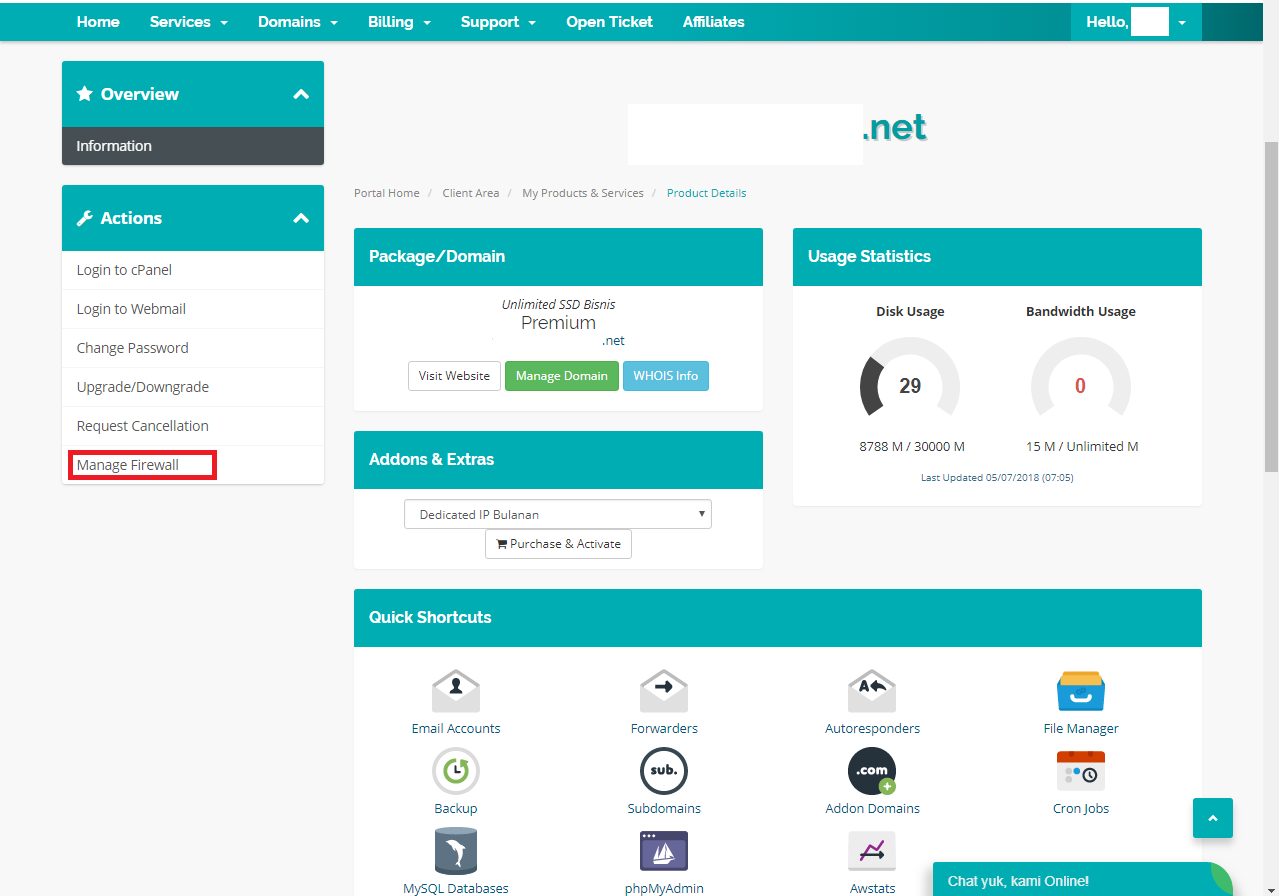Open the Autoresponders icon
Screen dimensions: 1279x896
point(872,691)
